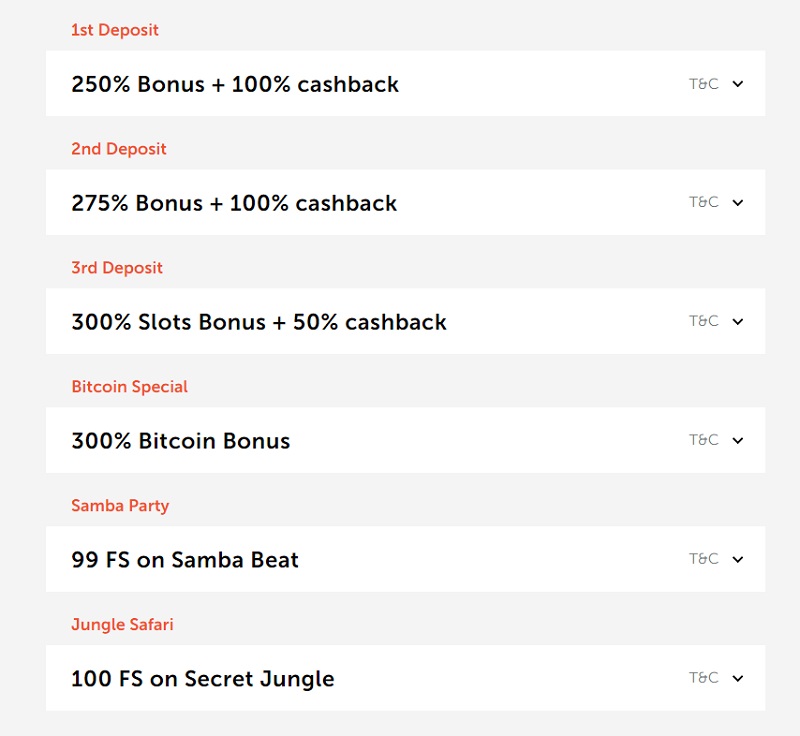The width and height of the screenshot is (800, 736).
Task: Select 300% Slots Bonus + 50% cashback
Action: coord(405,321)
